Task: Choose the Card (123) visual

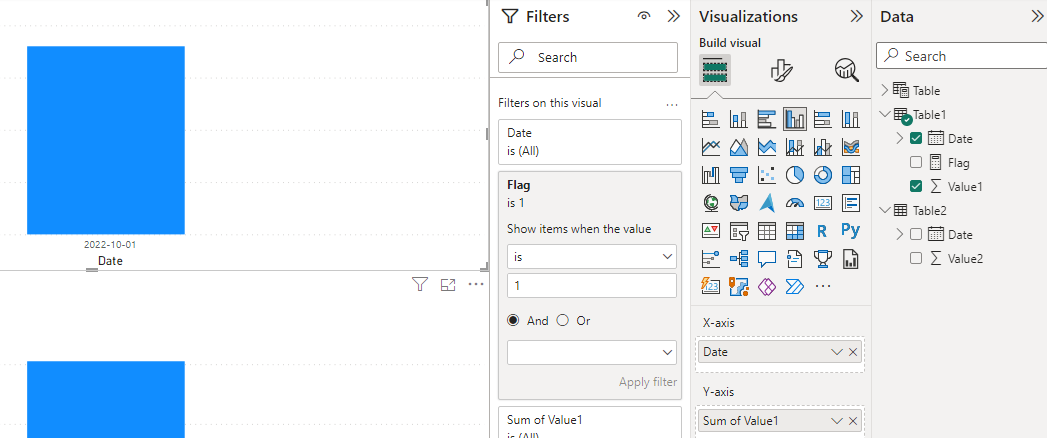Action: (x=823, y=202)
